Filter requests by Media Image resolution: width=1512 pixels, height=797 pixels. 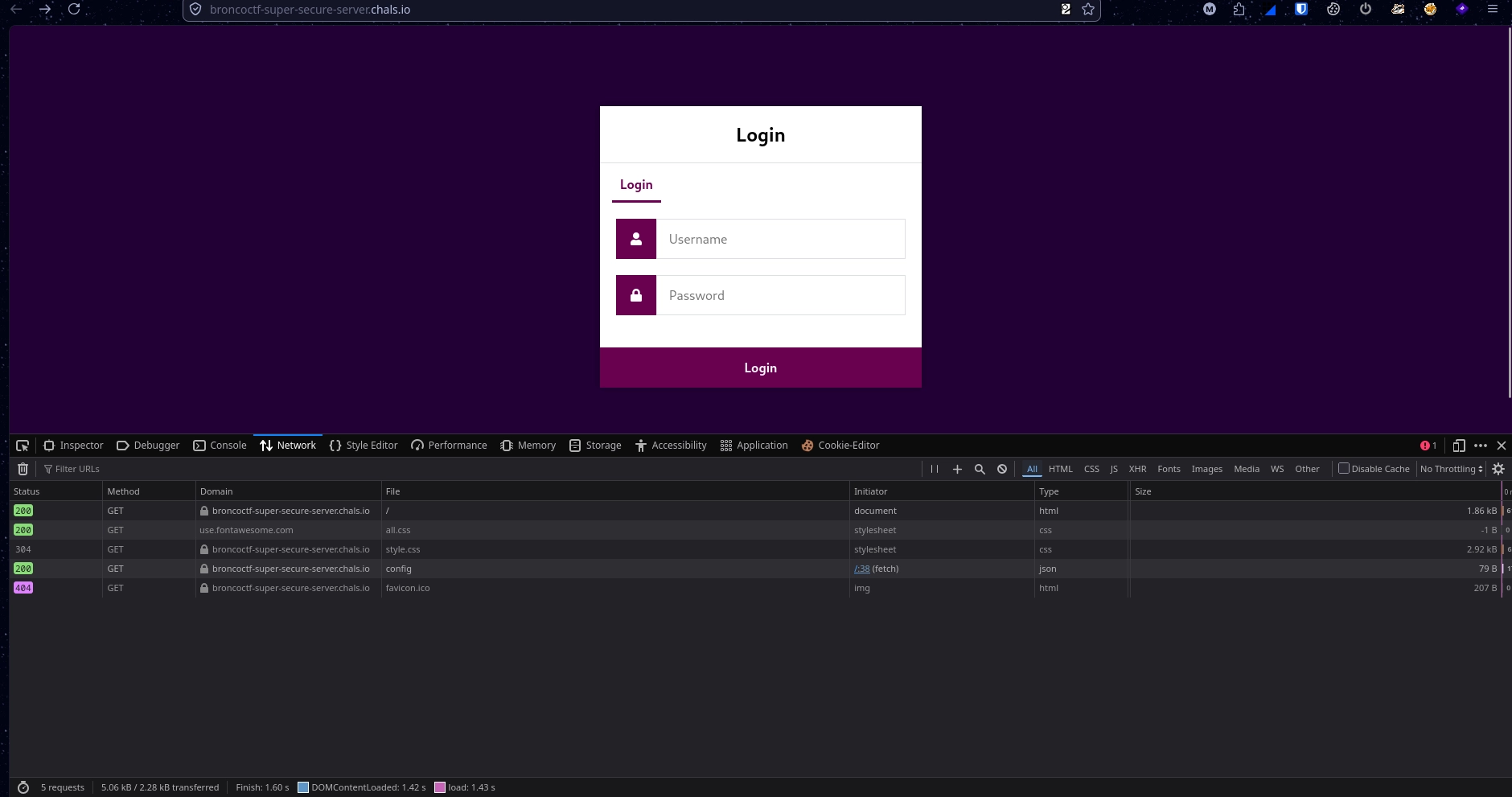coord(1247,469)
